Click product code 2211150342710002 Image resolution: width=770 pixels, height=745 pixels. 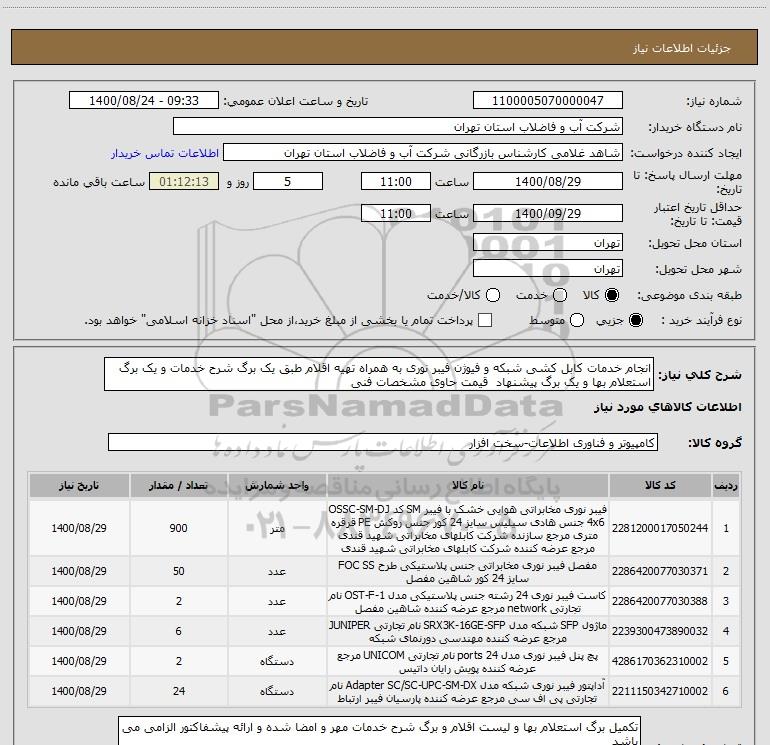coord(660,691)
